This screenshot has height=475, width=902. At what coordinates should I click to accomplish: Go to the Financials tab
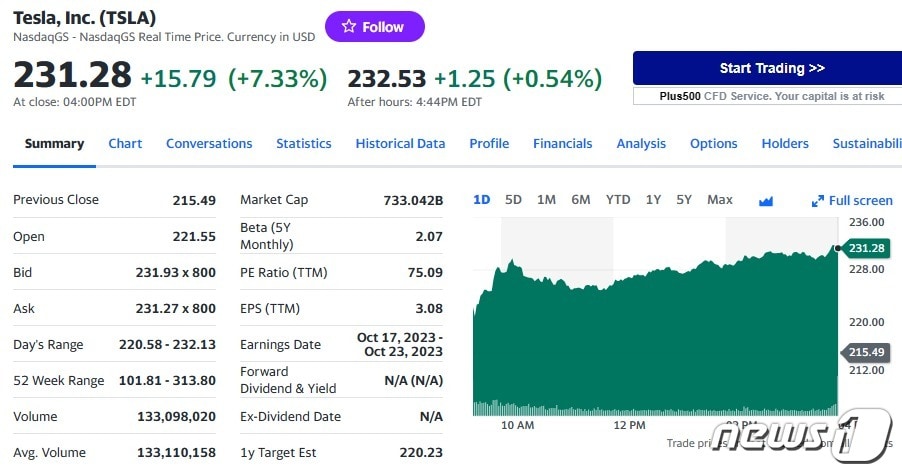[562, 144]
